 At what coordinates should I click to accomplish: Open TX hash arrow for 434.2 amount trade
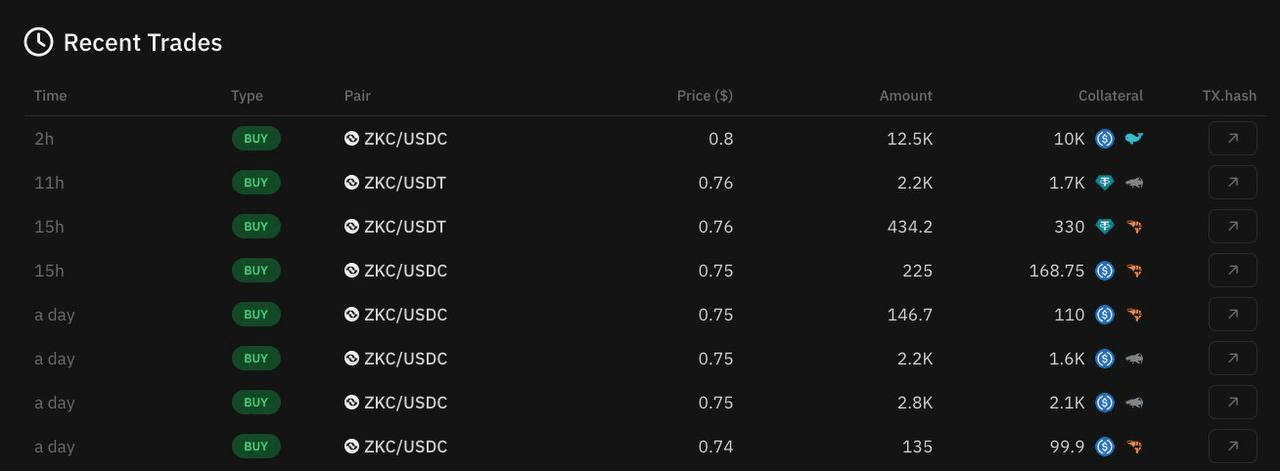point(1232,226)
